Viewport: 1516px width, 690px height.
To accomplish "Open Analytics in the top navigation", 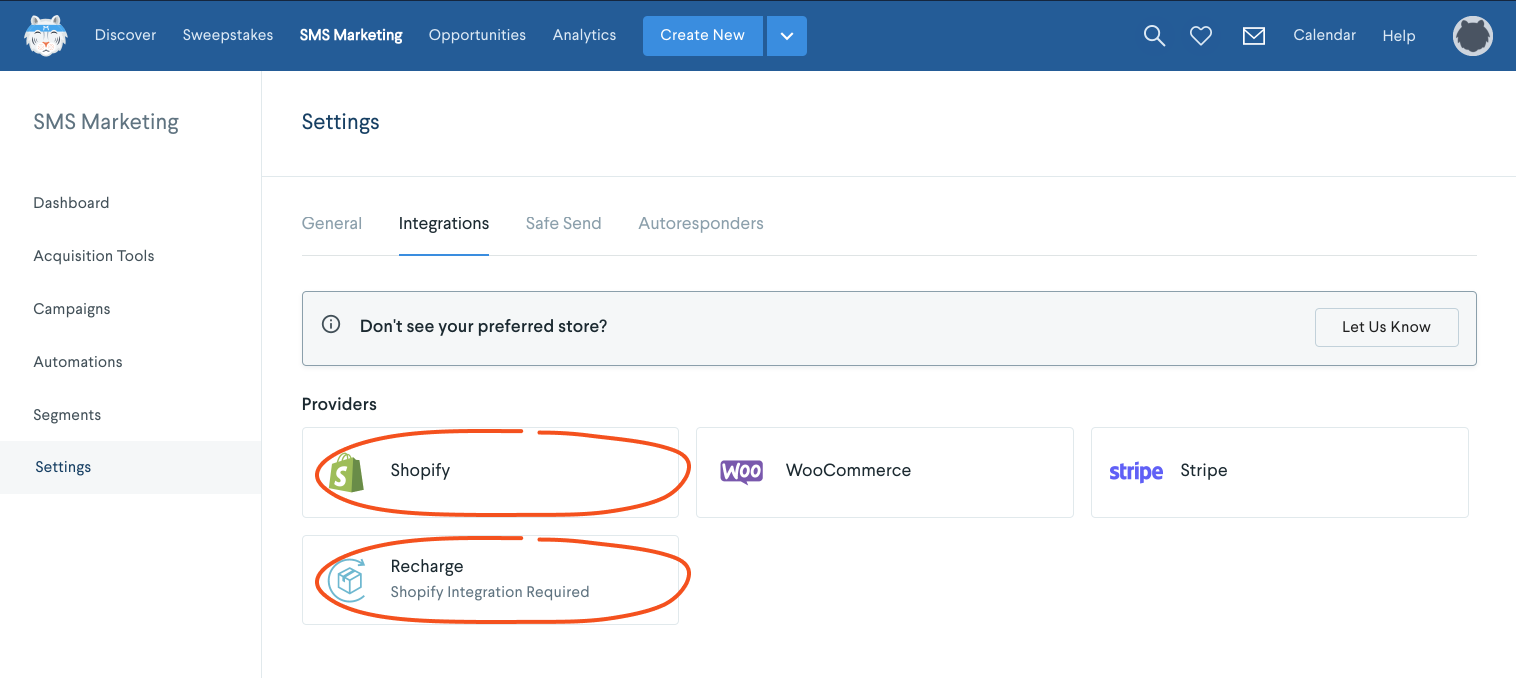I will (584, 35).
